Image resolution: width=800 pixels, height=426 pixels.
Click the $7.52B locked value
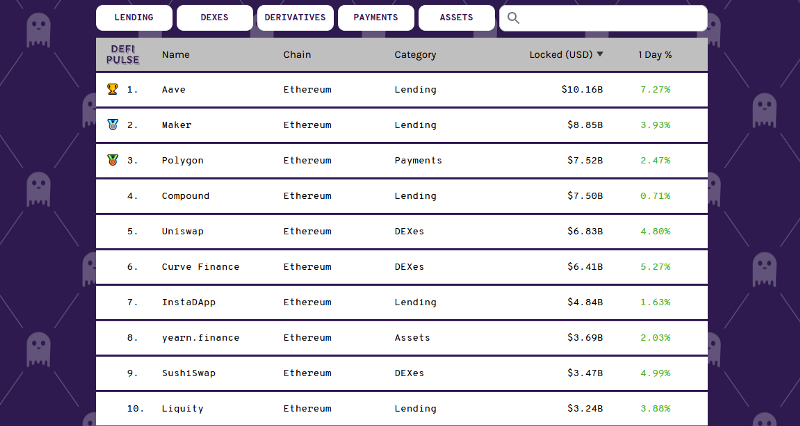click(x=585, y=160)
